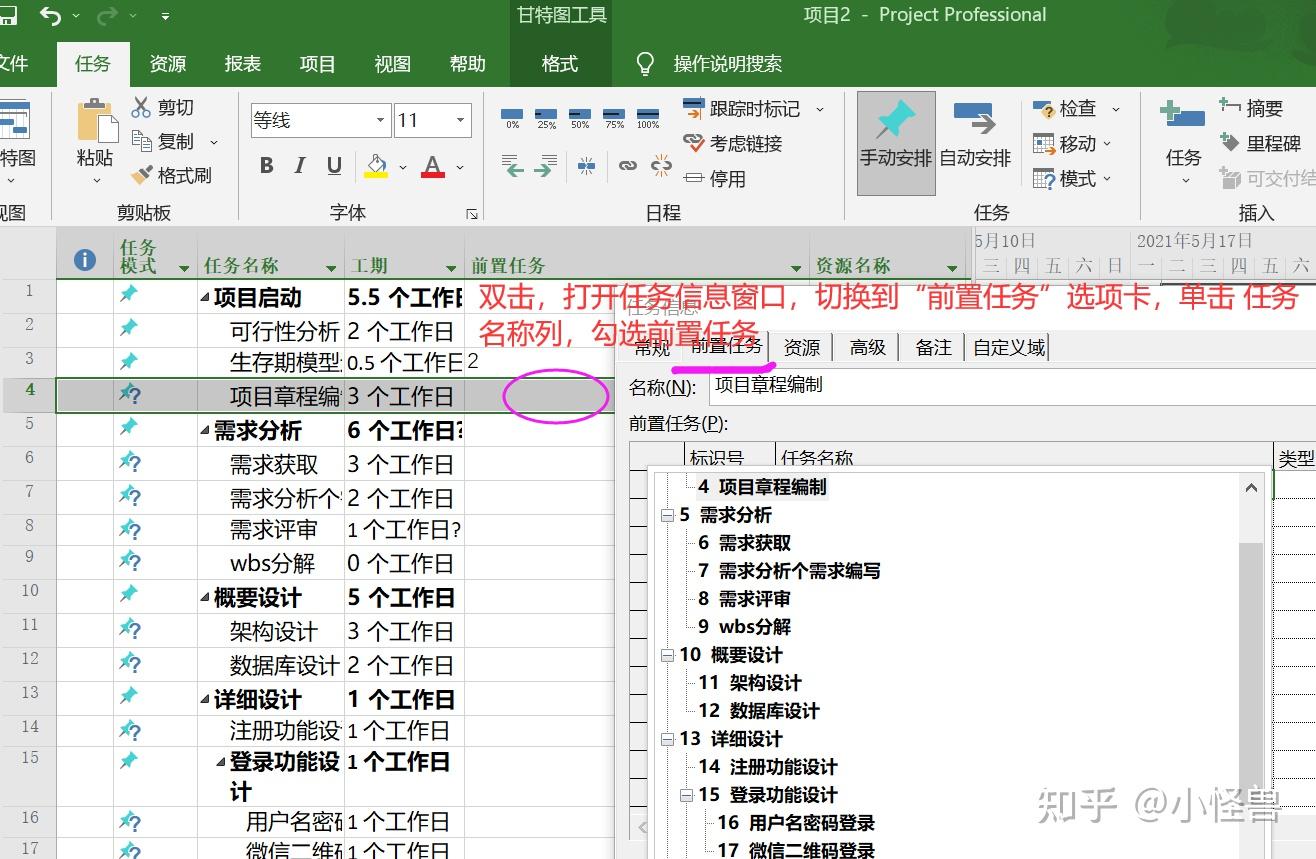Toggle 手动安排 manual scheduling
The width and height of the screenshot is (1316, 859).
(896, 143)
